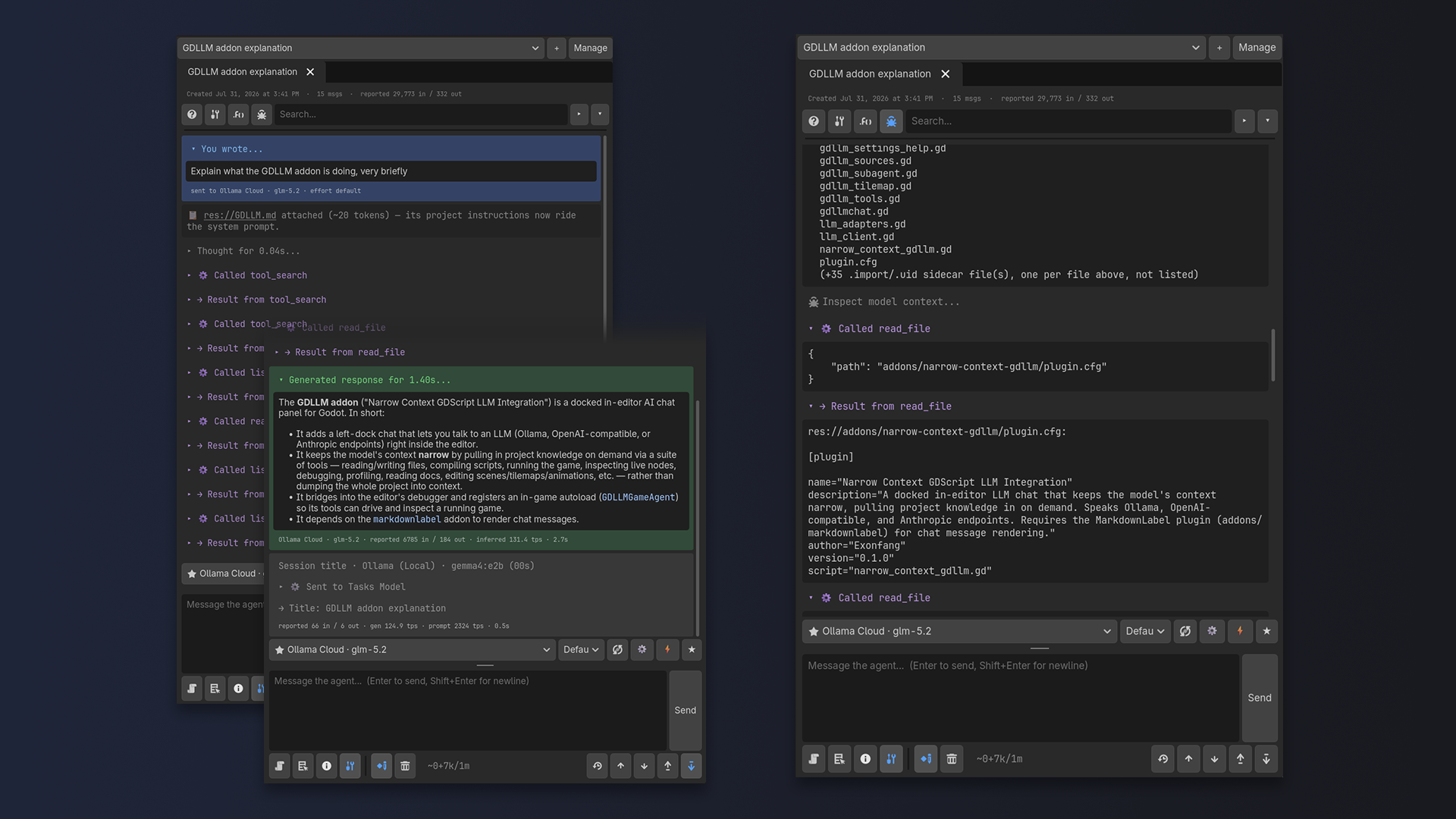Click the script scroll icon in the right panel's bottom bar

pos(814,758)
